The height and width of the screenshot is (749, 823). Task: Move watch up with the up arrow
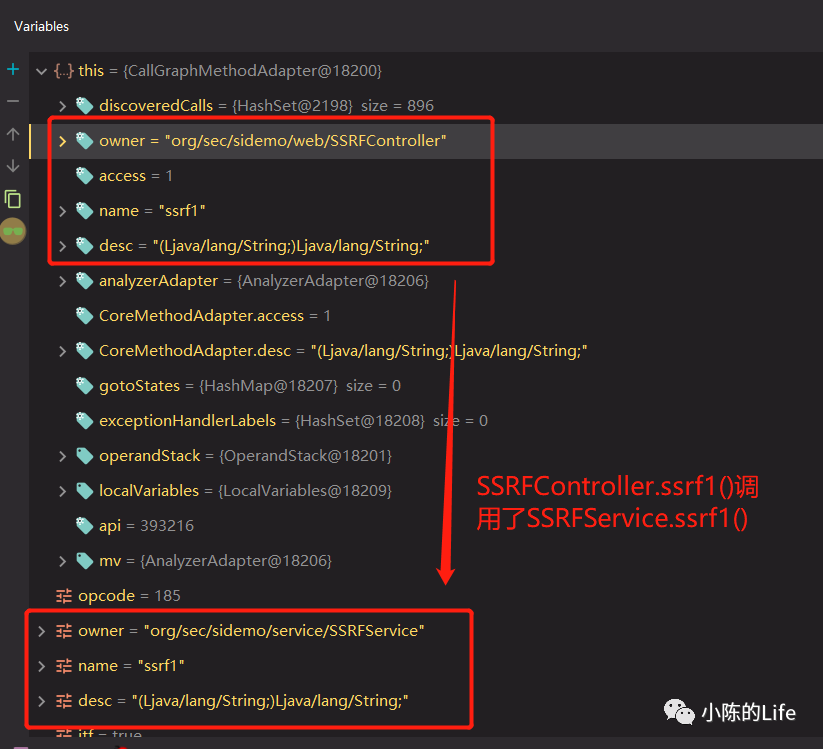[x=13, y=134]
